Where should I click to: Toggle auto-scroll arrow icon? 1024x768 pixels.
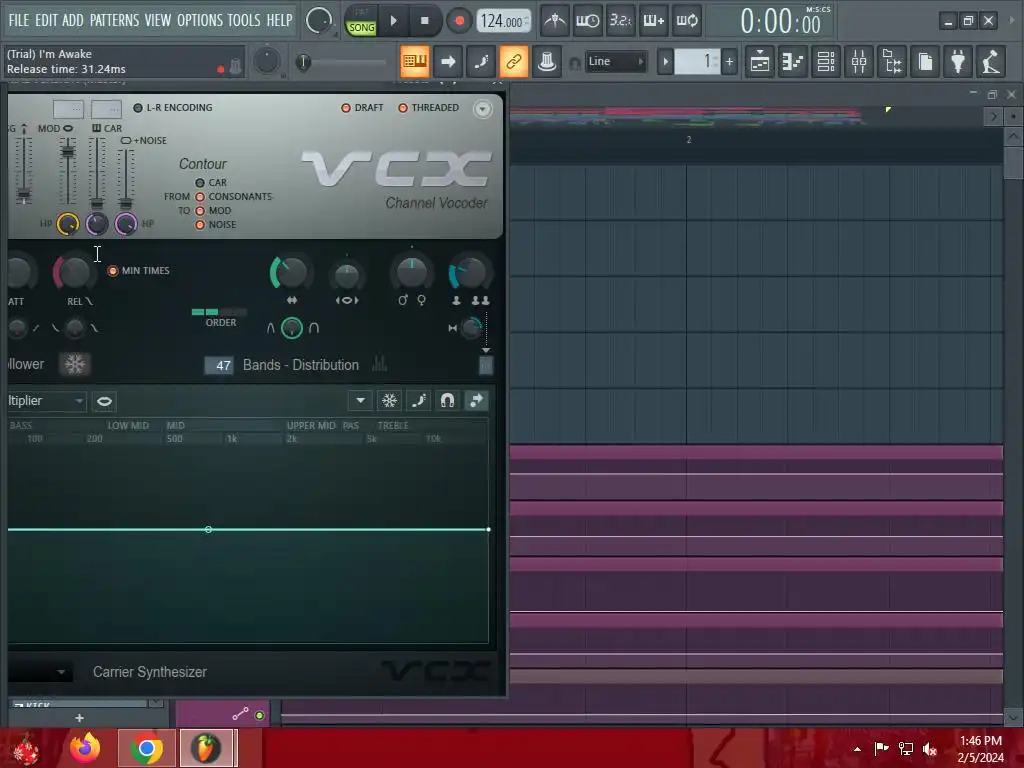tap(448, 61)
